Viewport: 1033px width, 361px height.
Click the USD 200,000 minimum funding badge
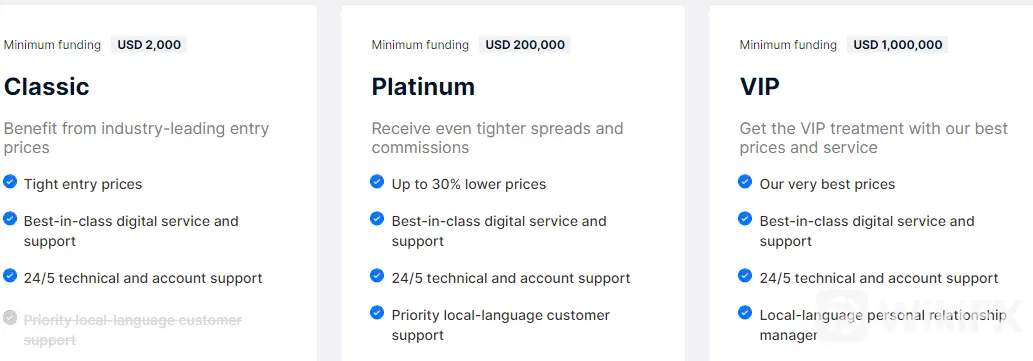click(525, 45)
